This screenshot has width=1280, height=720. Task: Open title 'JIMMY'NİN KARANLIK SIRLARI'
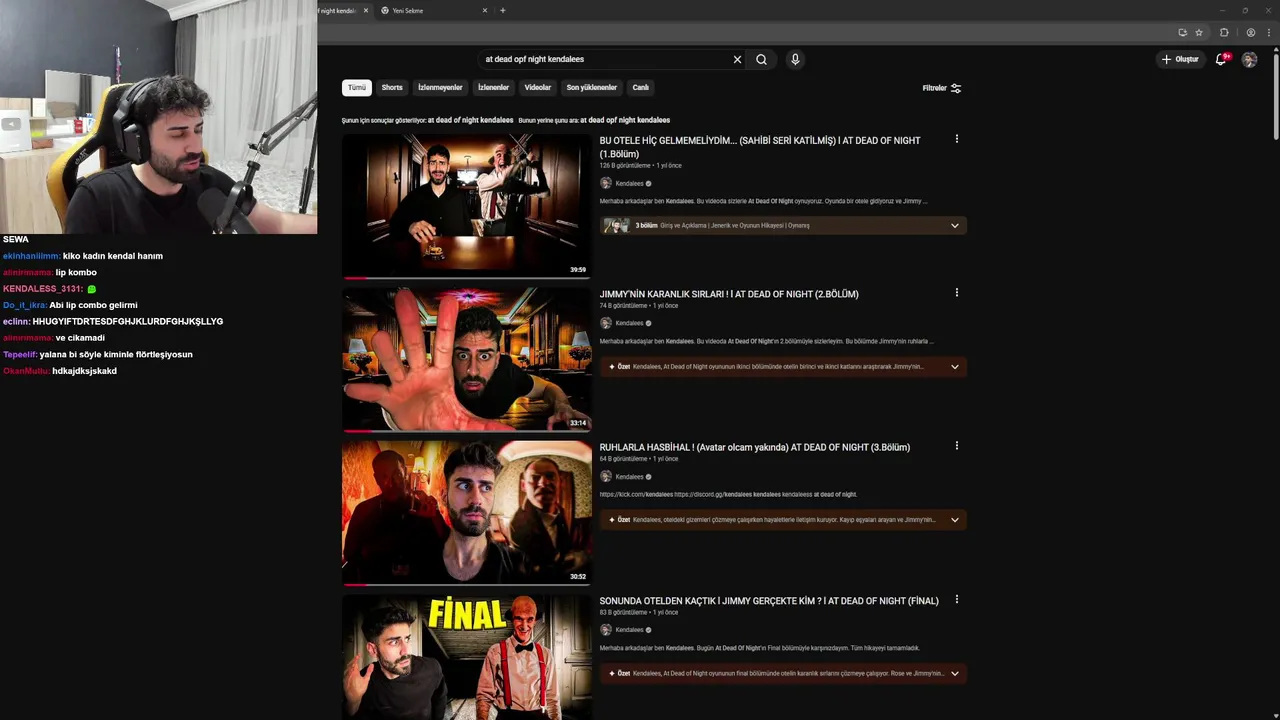729,294
